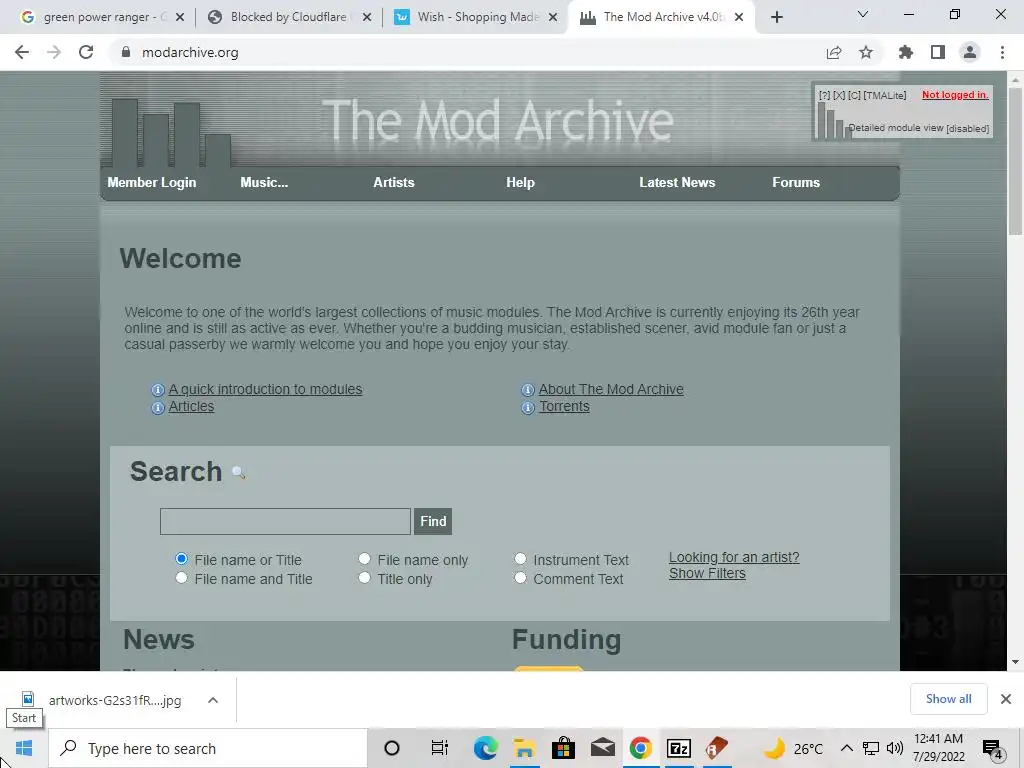This screenshot has height=768, width=1024.
Task: Open the Articles link
Action: [191, 406]
